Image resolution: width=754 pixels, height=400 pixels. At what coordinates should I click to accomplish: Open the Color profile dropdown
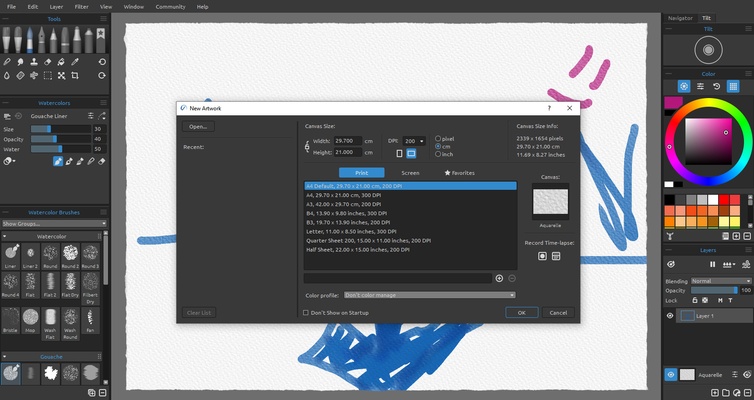tap(430, 295)
